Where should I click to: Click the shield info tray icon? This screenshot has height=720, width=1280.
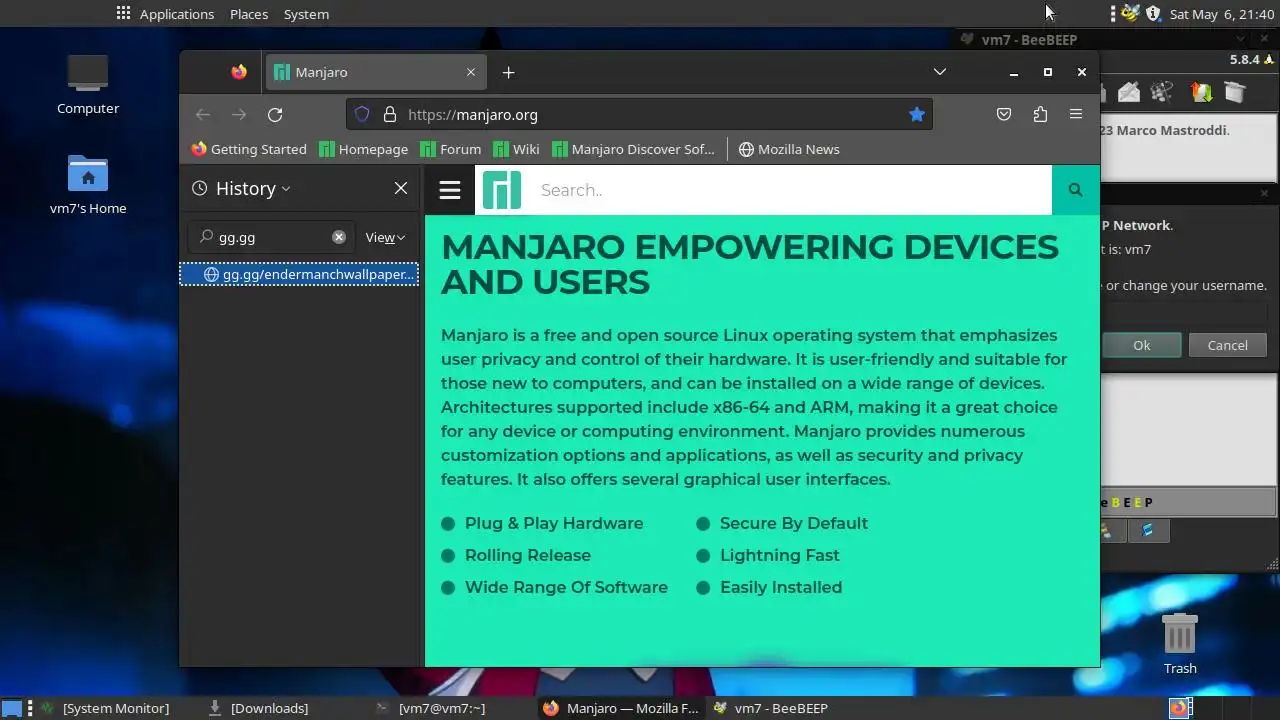pos(1153,13)
